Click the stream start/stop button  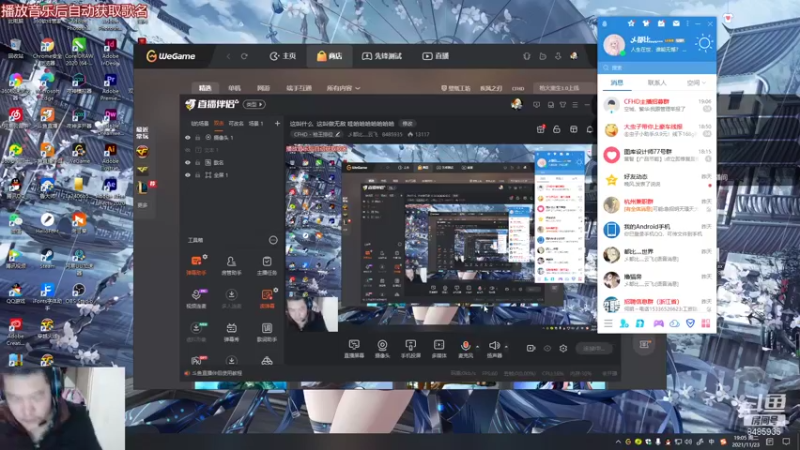click(594, 348)
